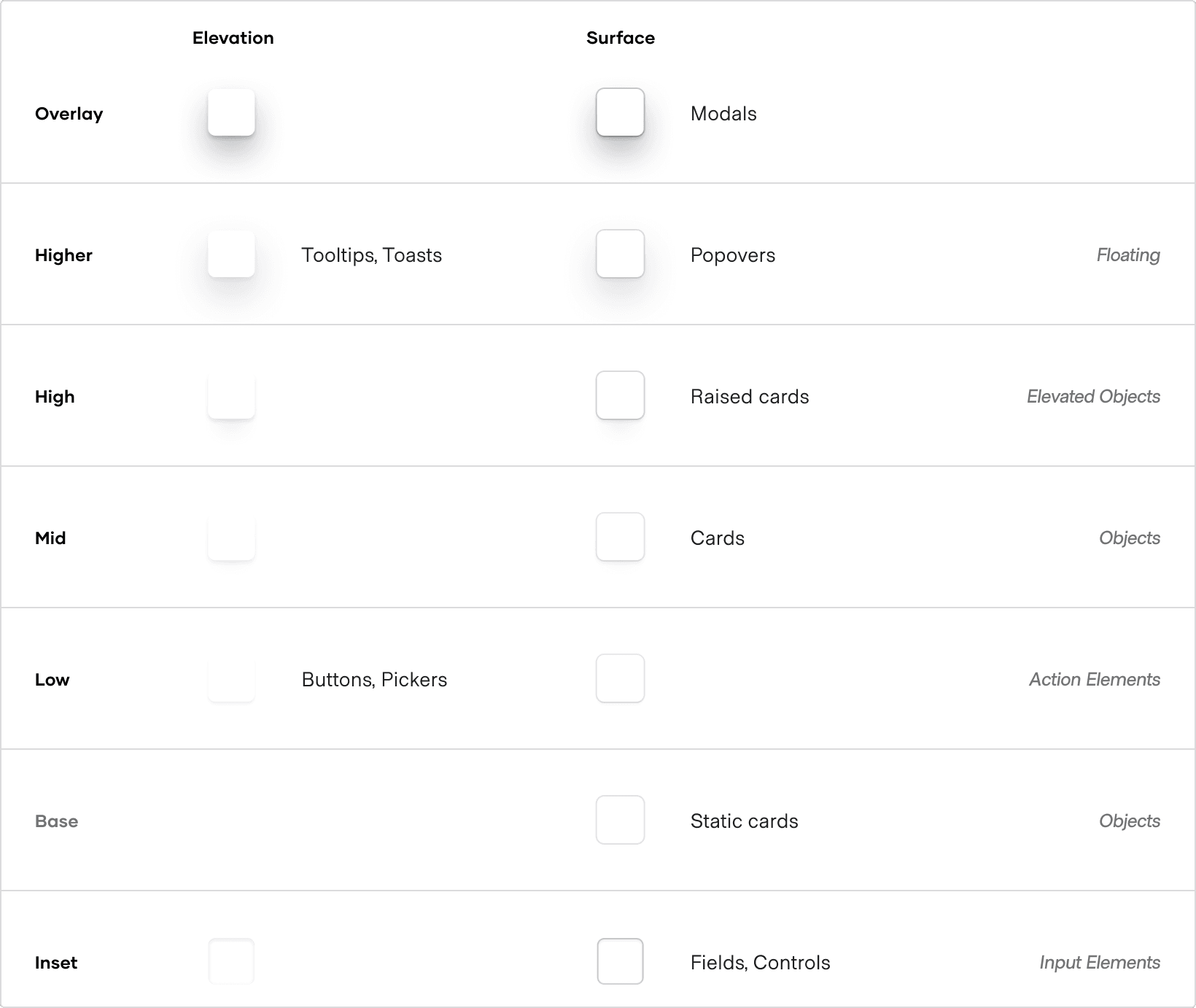Select the Cards surface swatch
This screenshot has height=1008, width=1196.
[620, 537]
